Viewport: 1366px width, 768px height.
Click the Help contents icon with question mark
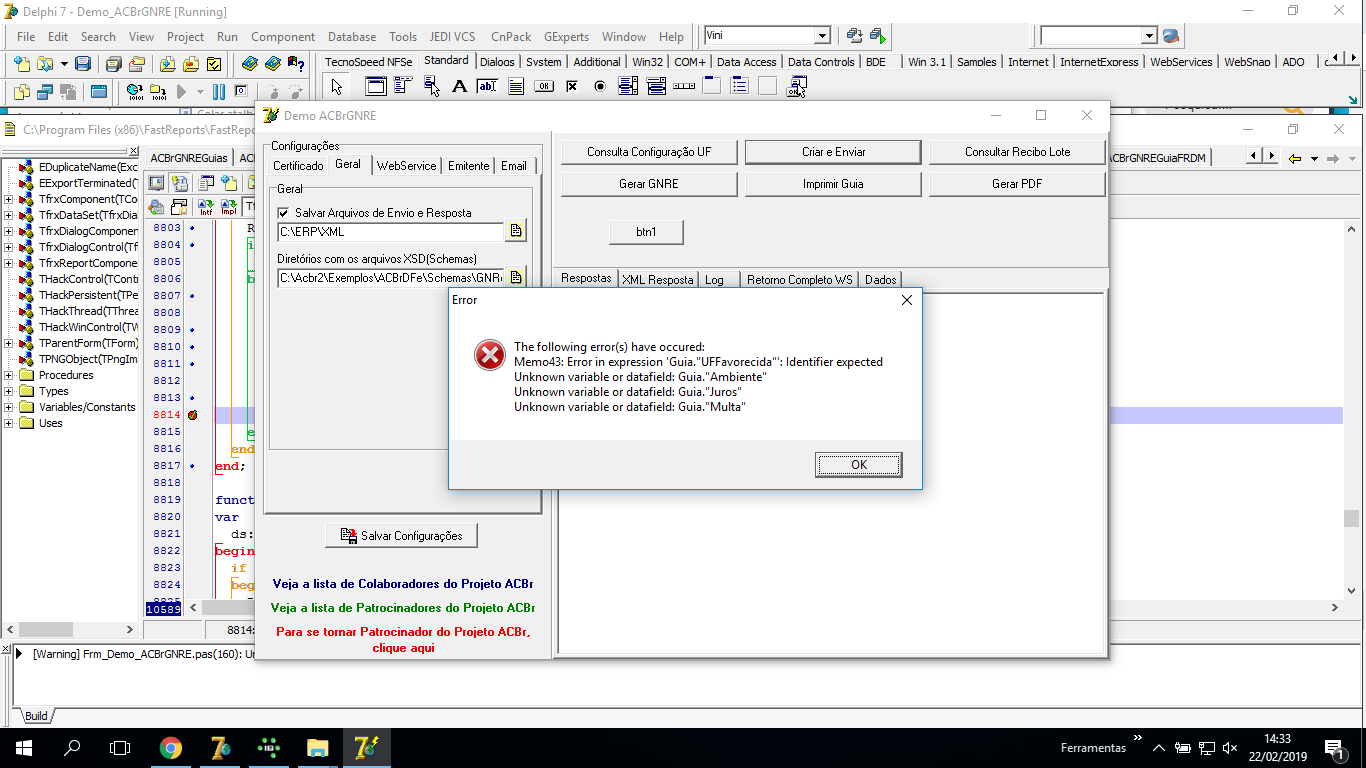[296, 64]
